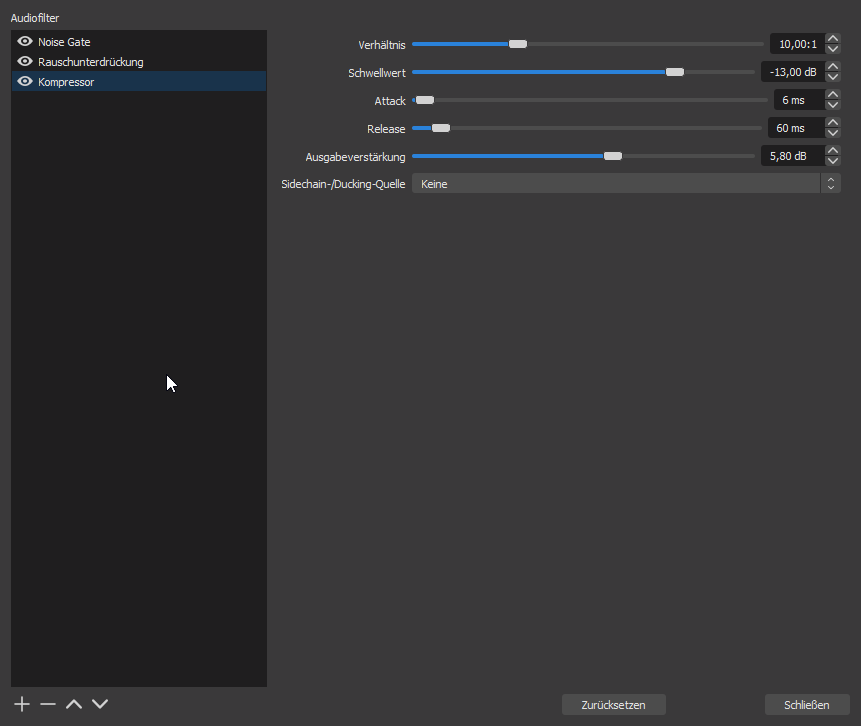This screenshot has width=861, height=726.
Task: Click the Verhältnis slider handle
Action: click(x=517, y=44)
